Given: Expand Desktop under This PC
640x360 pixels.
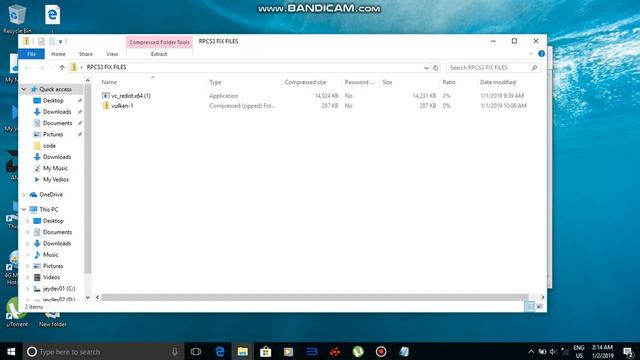Looking at the screenshot, I should 27,221.
